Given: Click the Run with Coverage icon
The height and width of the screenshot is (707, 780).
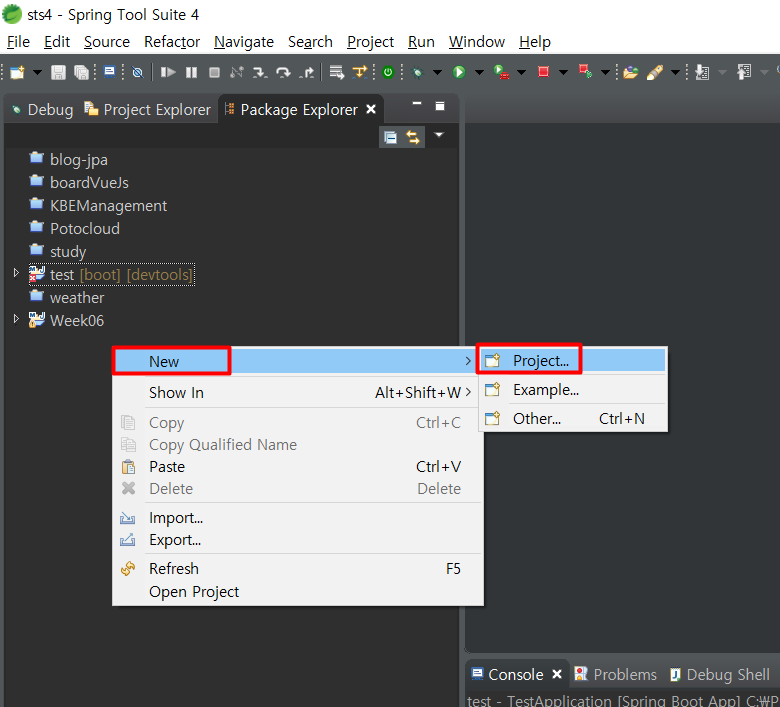Looking at the screenshot, I should point(501,73).
